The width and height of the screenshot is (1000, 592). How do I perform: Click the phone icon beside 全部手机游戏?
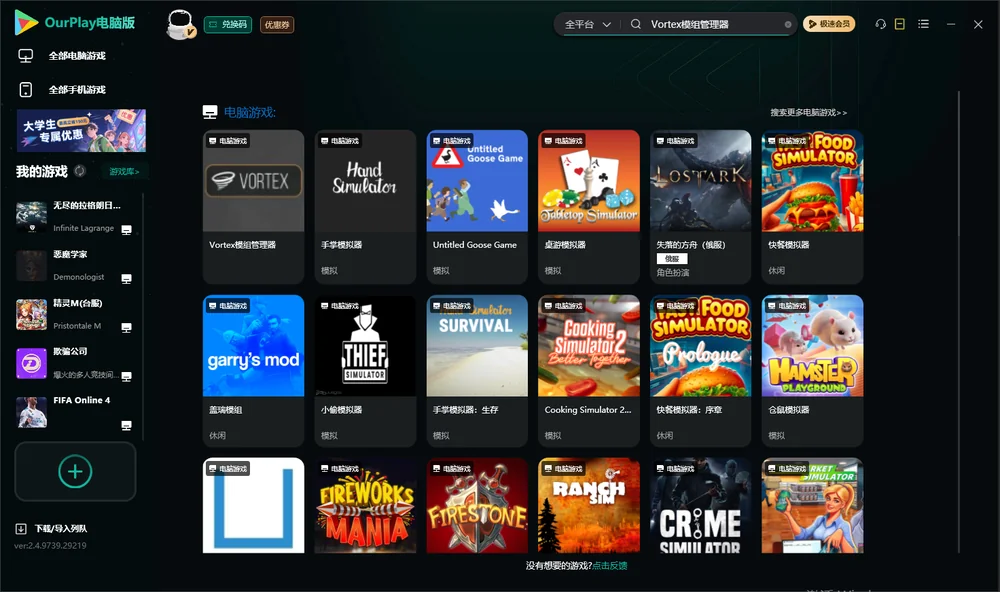pos(26,90)
